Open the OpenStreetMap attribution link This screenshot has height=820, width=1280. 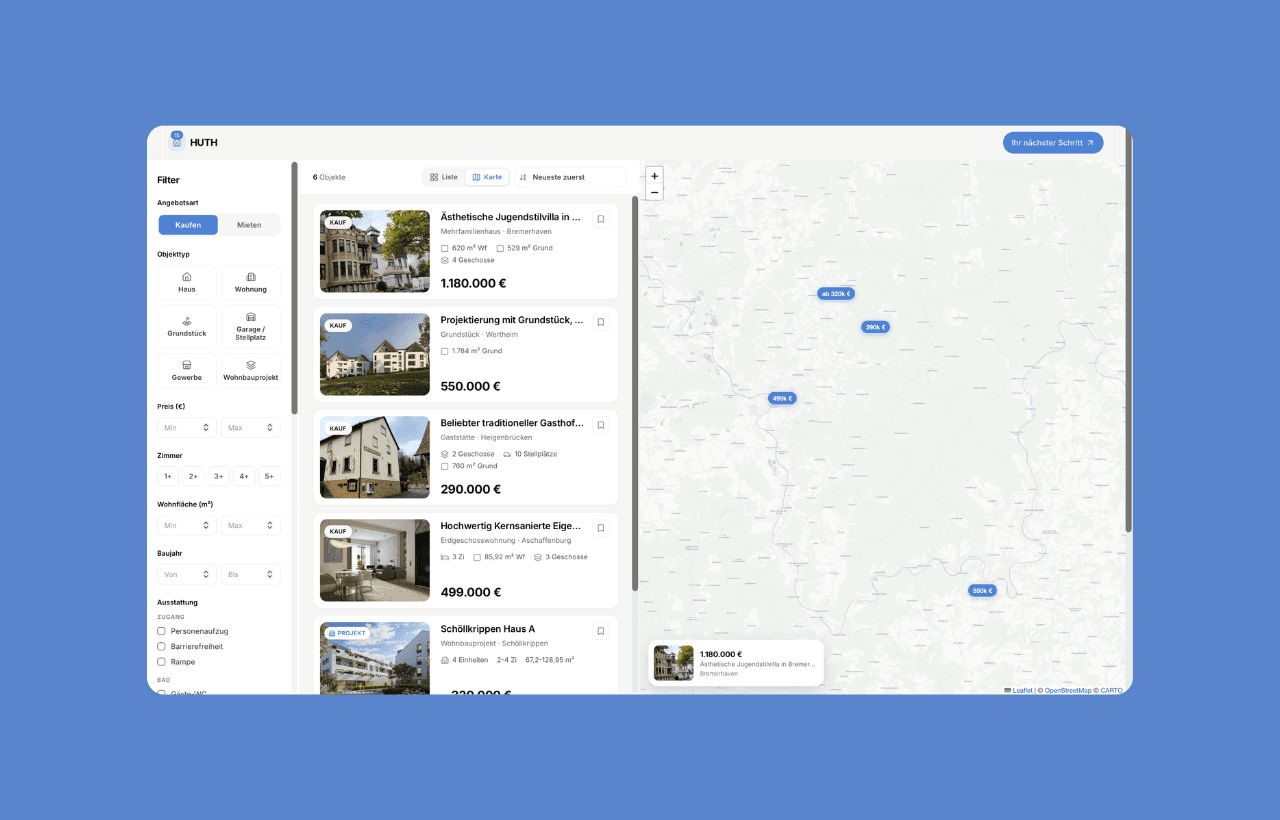click(x=1068, y=690)
